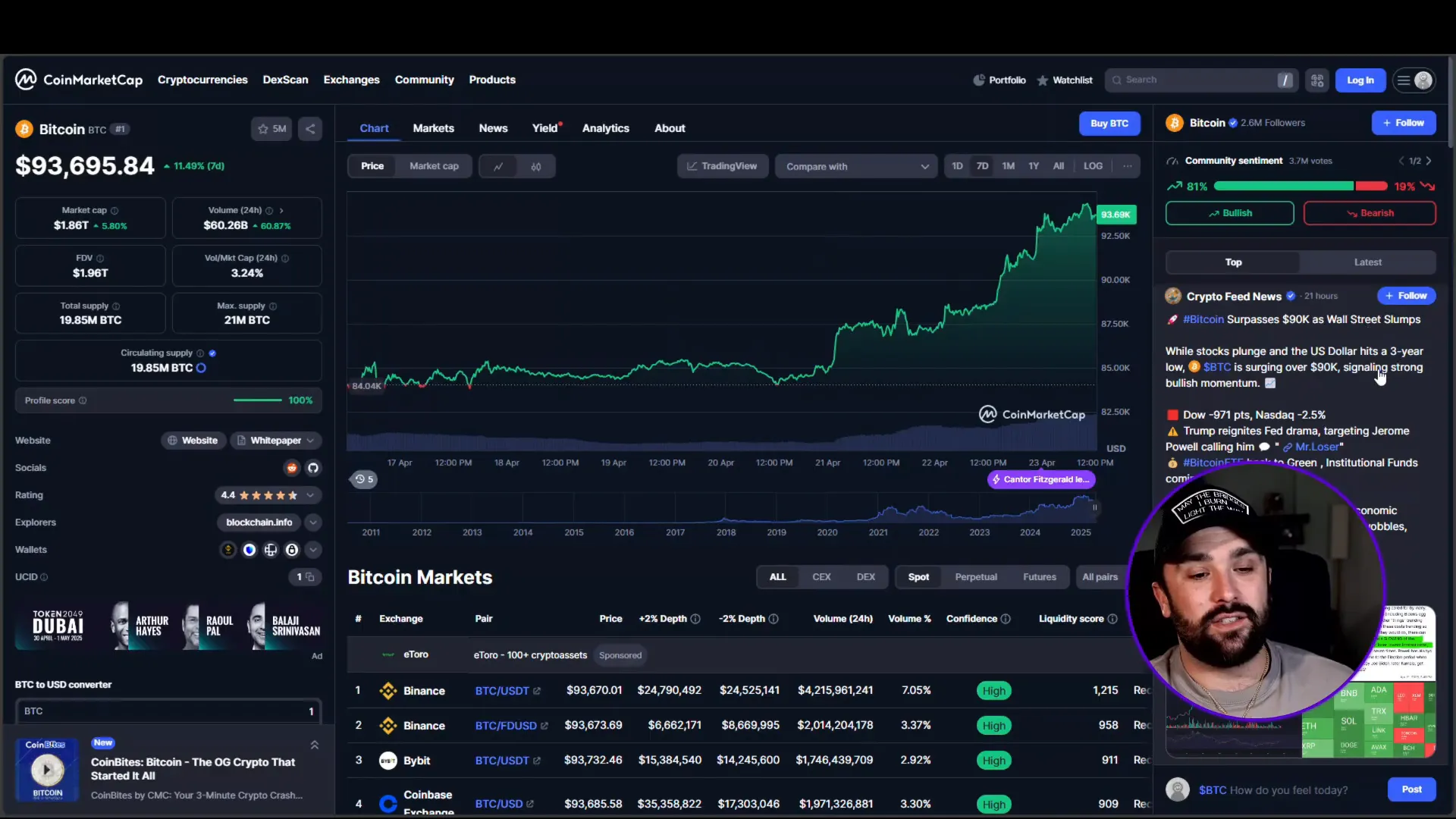The width and height of the screenshot is (1456, 819).
Task: Open TradingView chart button
Action: (x=722, y=166)
